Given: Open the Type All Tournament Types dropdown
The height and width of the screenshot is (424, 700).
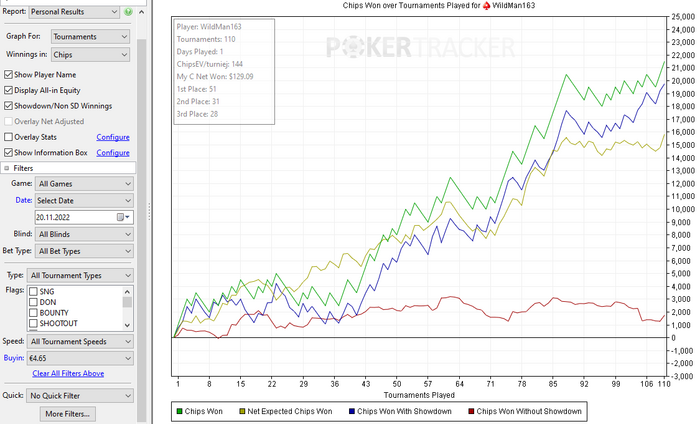Looking at the screenshot, I should (x=80, y=275).
